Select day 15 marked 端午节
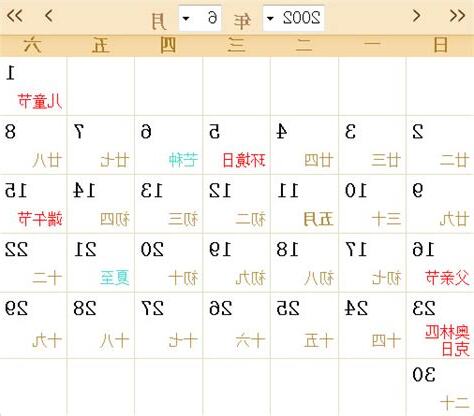The height and width of the screenshot is (416, 474). point(33,204)
